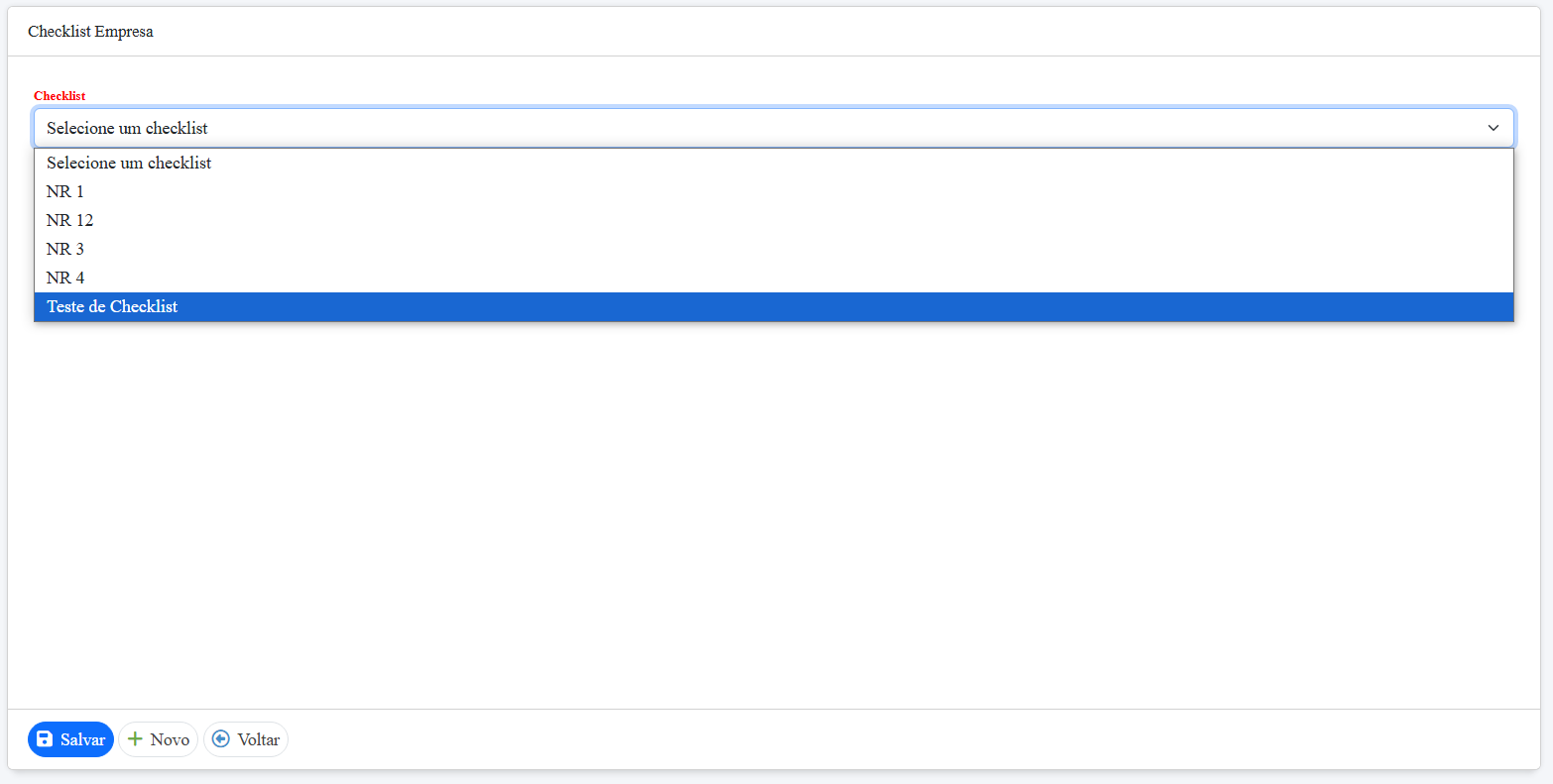Choose the "Selecione um checklist" placeholder option in list

(x=129, y=163)
